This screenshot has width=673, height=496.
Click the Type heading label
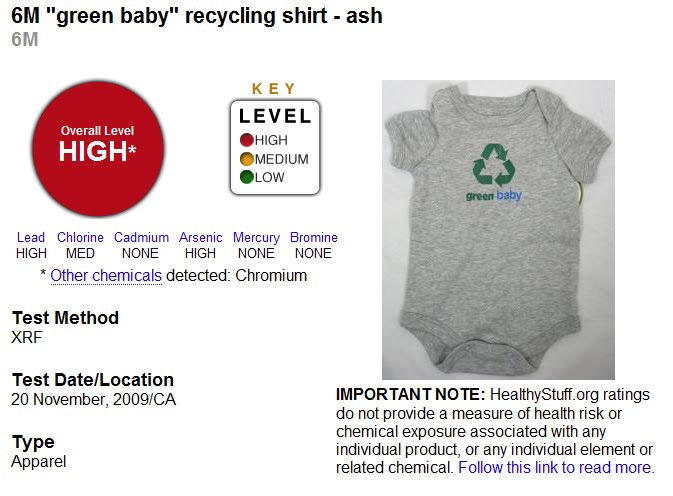tap(33, 442)
